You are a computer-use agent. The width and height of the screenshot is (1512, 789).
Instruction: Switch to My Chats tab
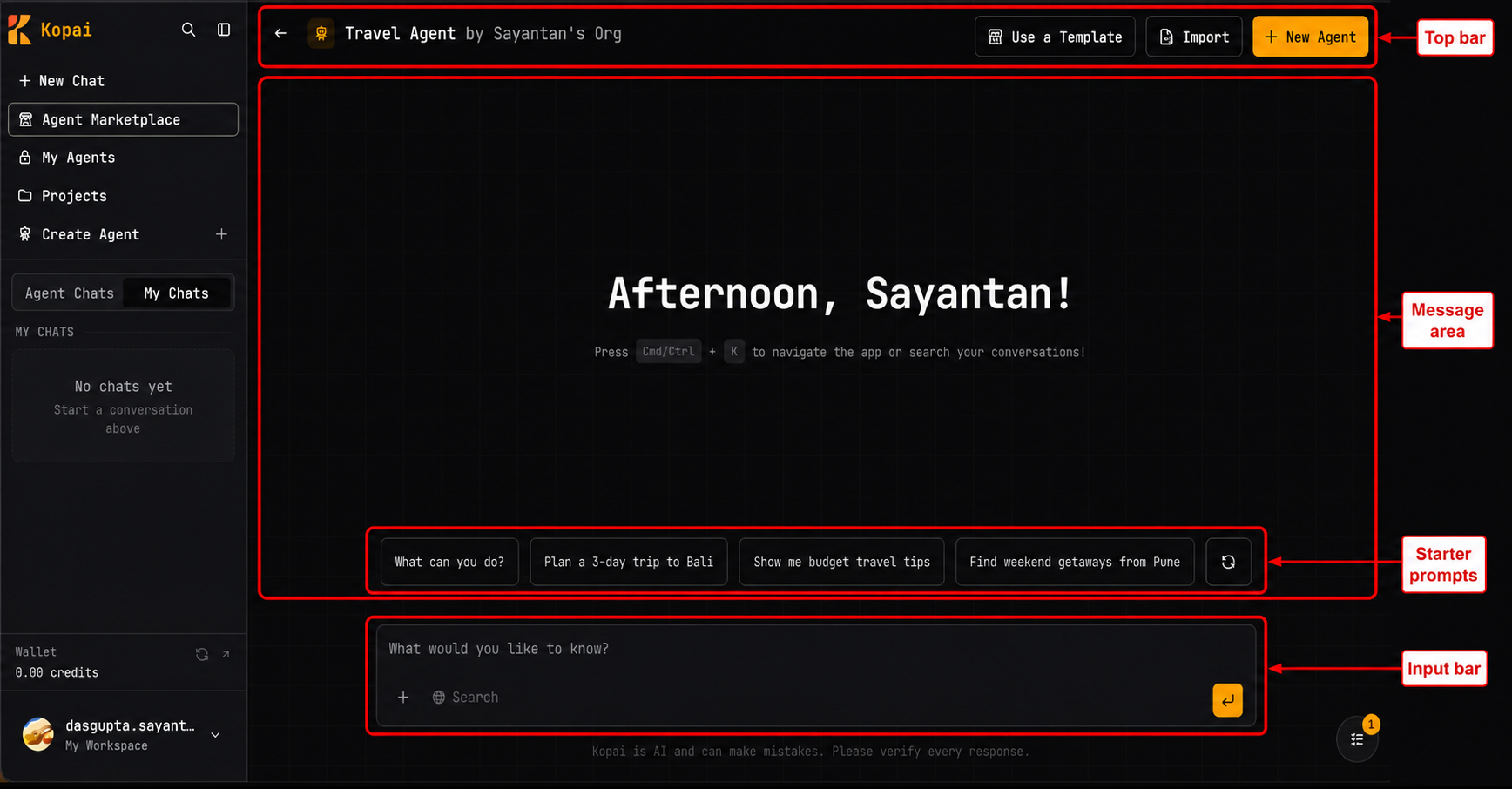pos(177,293)
